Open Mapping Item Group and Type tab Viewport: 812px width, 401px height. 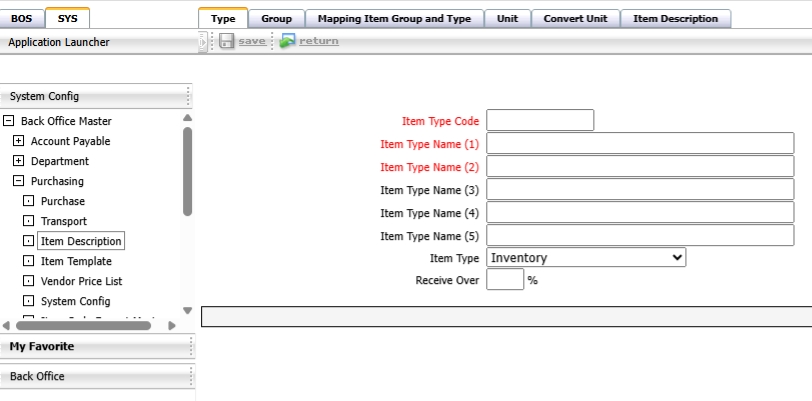394,19
